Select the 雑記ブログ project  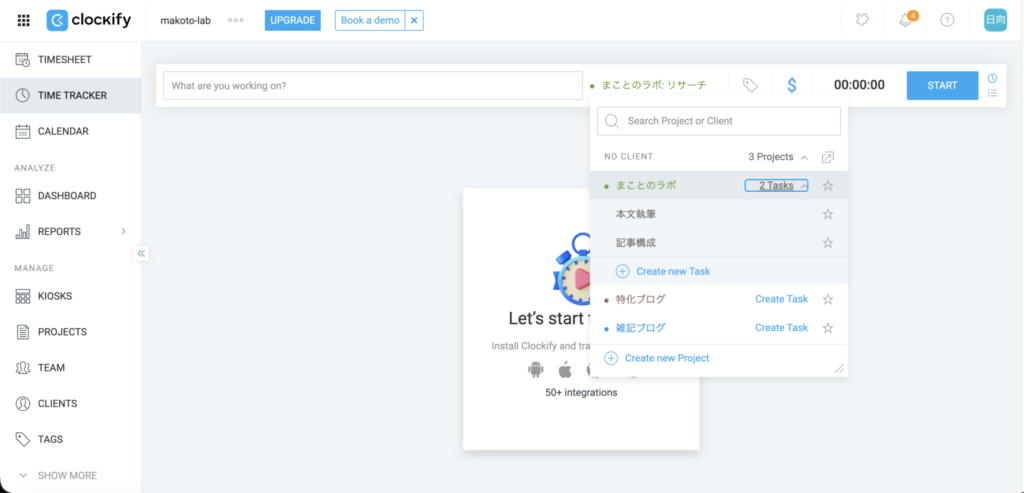point(641,328)
